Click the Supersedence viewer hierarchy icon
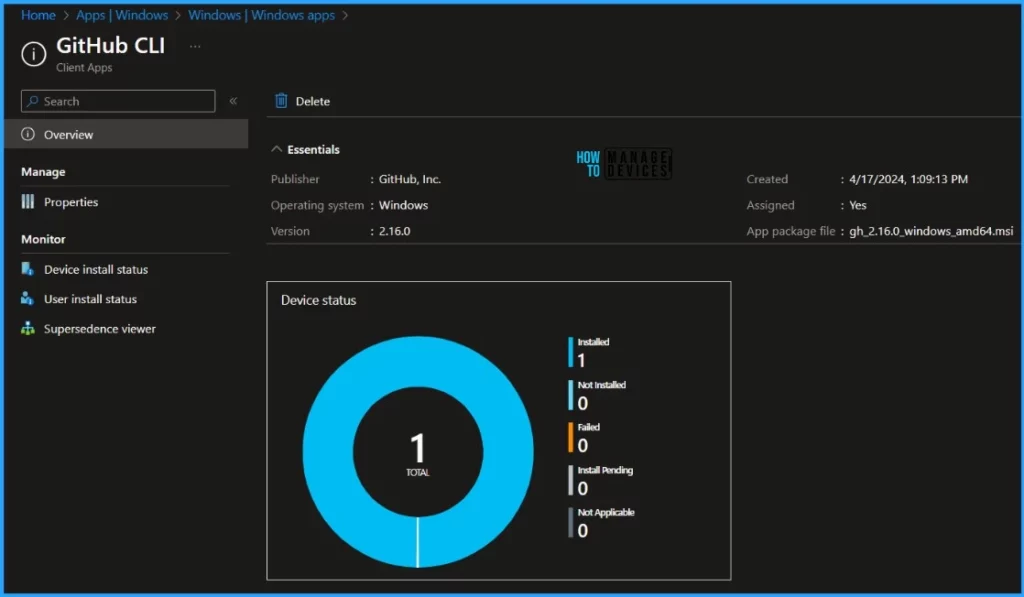The height and width of the screenshot is (597, 1024). point(28,329)
